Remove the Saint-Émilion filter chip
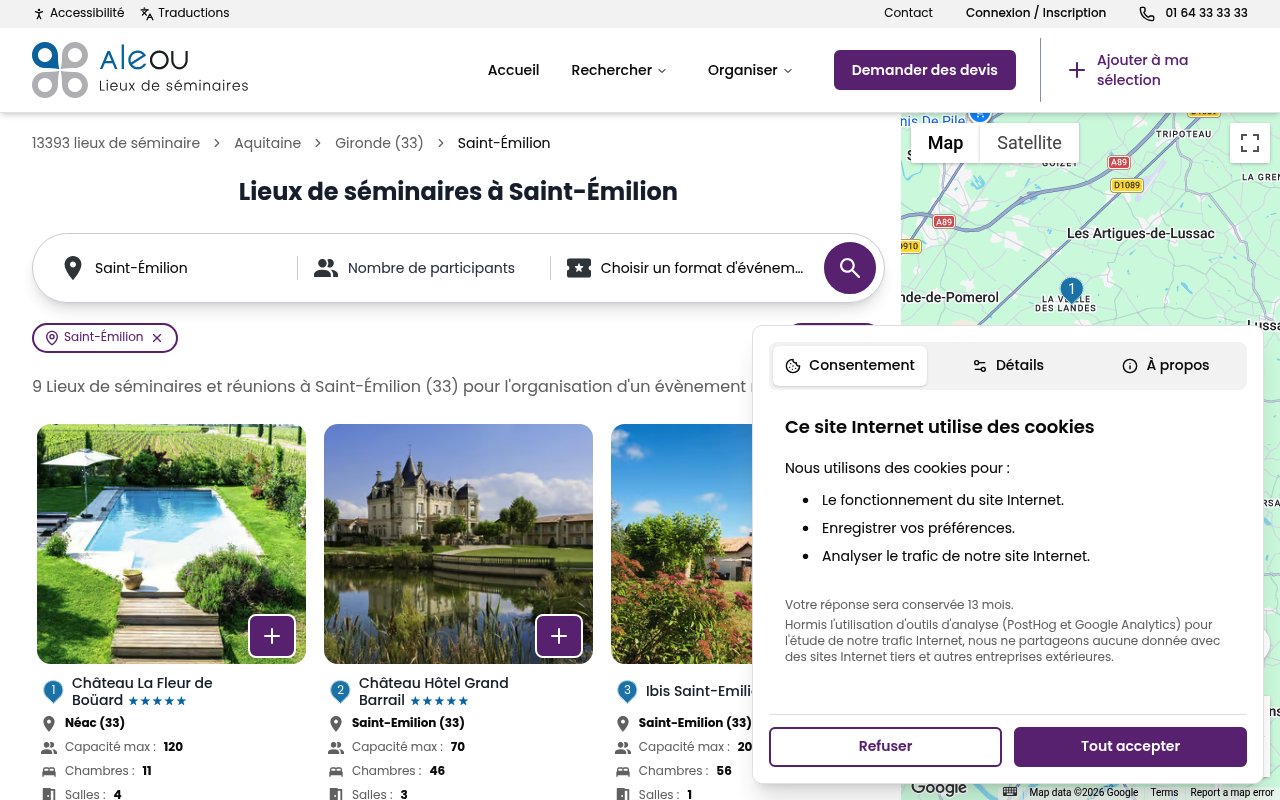This screenshot has width=1280, height=800. 157,338
